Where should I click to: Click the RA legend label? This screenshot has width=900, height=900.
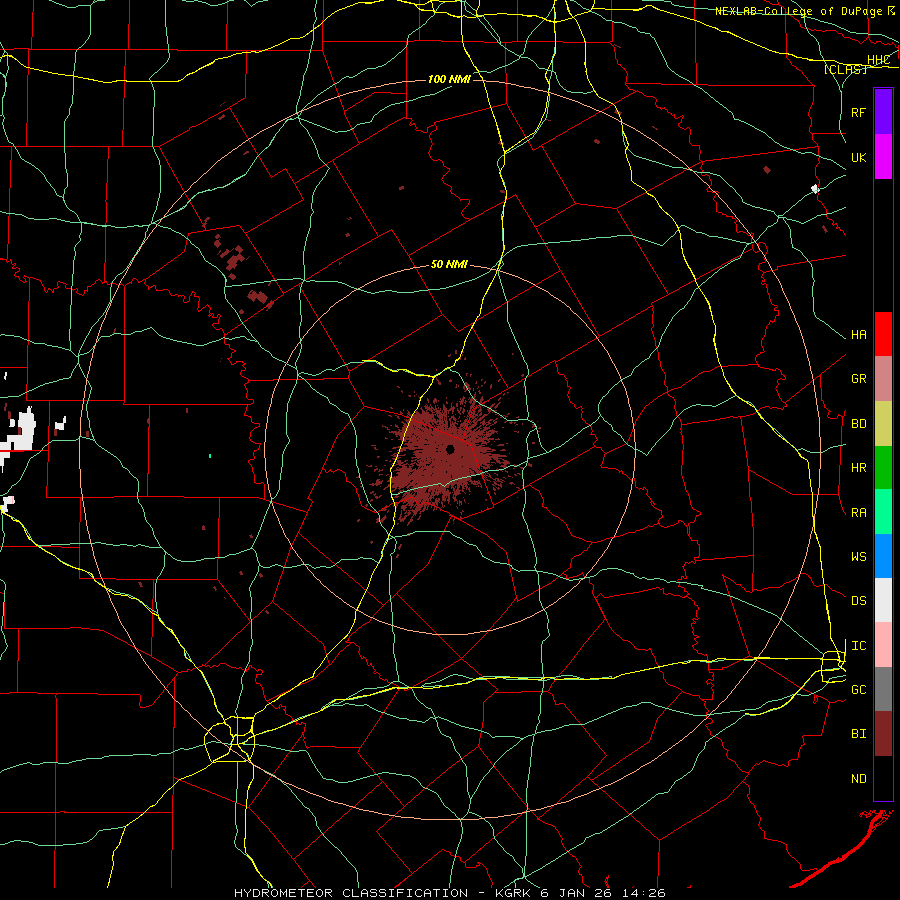pos(858,513)
